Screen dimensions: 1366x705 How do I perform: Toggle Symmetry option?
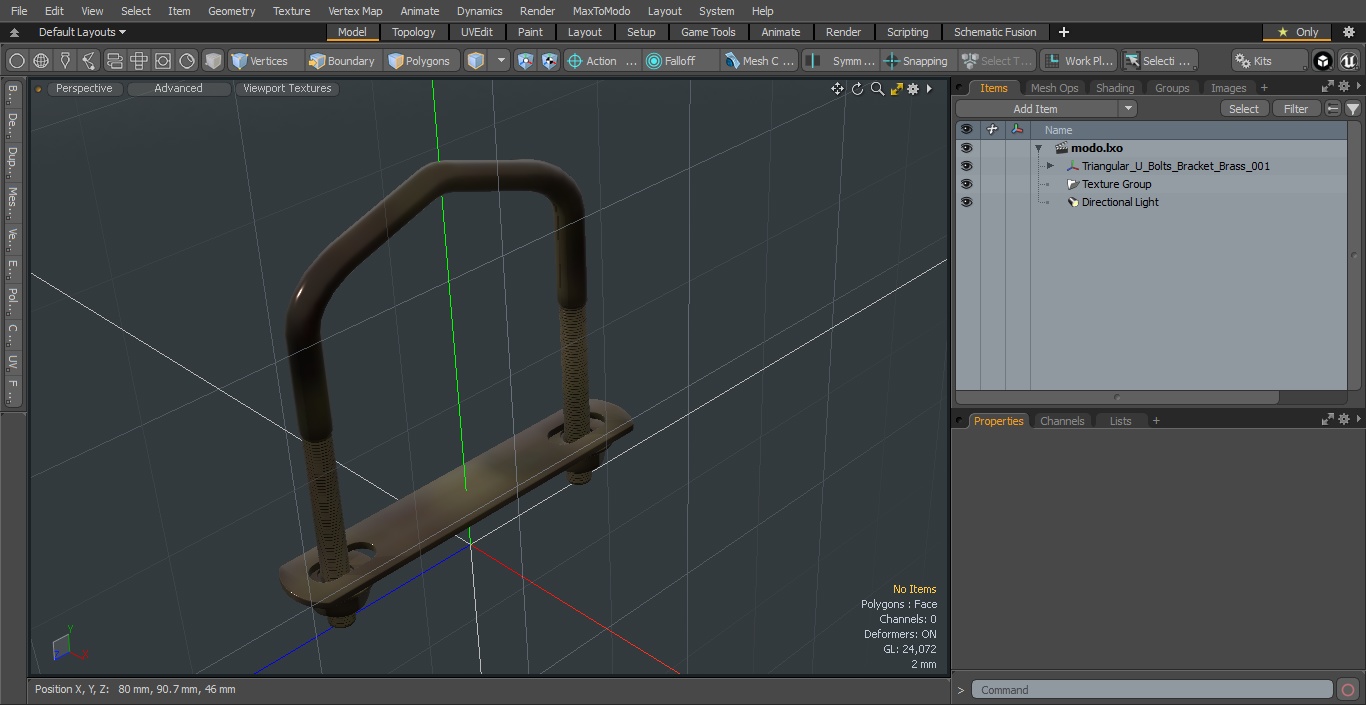pos(841,61)
